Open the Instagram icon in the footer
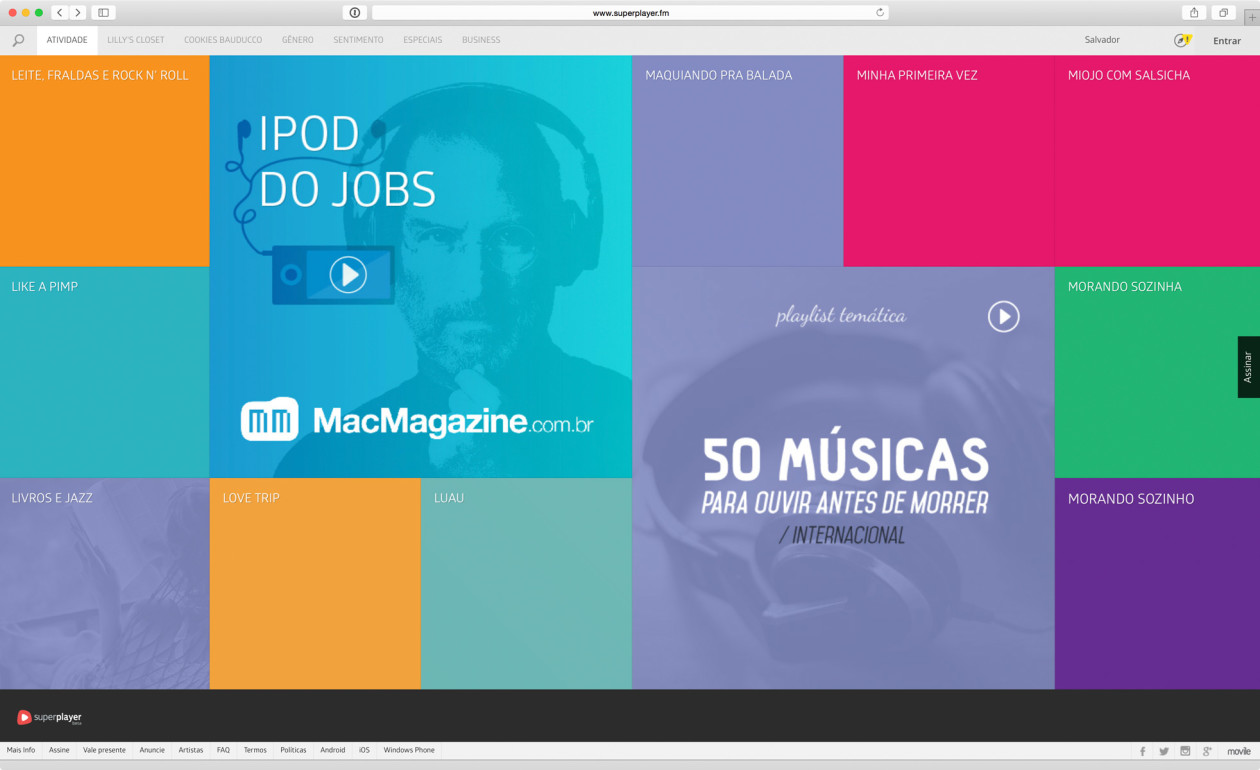This screenshot has width=1260, height=770. [x=1184, y=750]
